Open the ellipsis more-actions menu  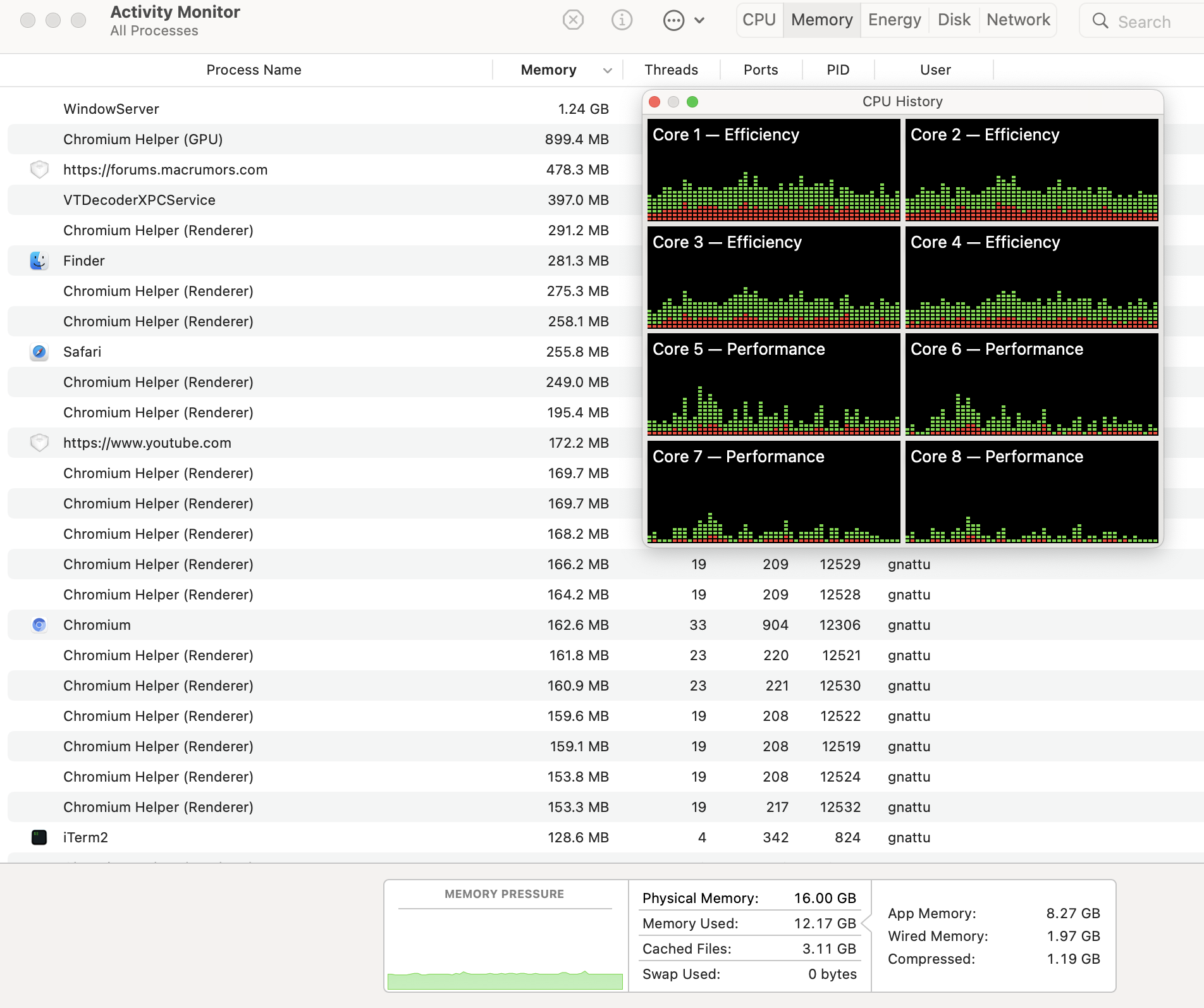pos(684,20)
